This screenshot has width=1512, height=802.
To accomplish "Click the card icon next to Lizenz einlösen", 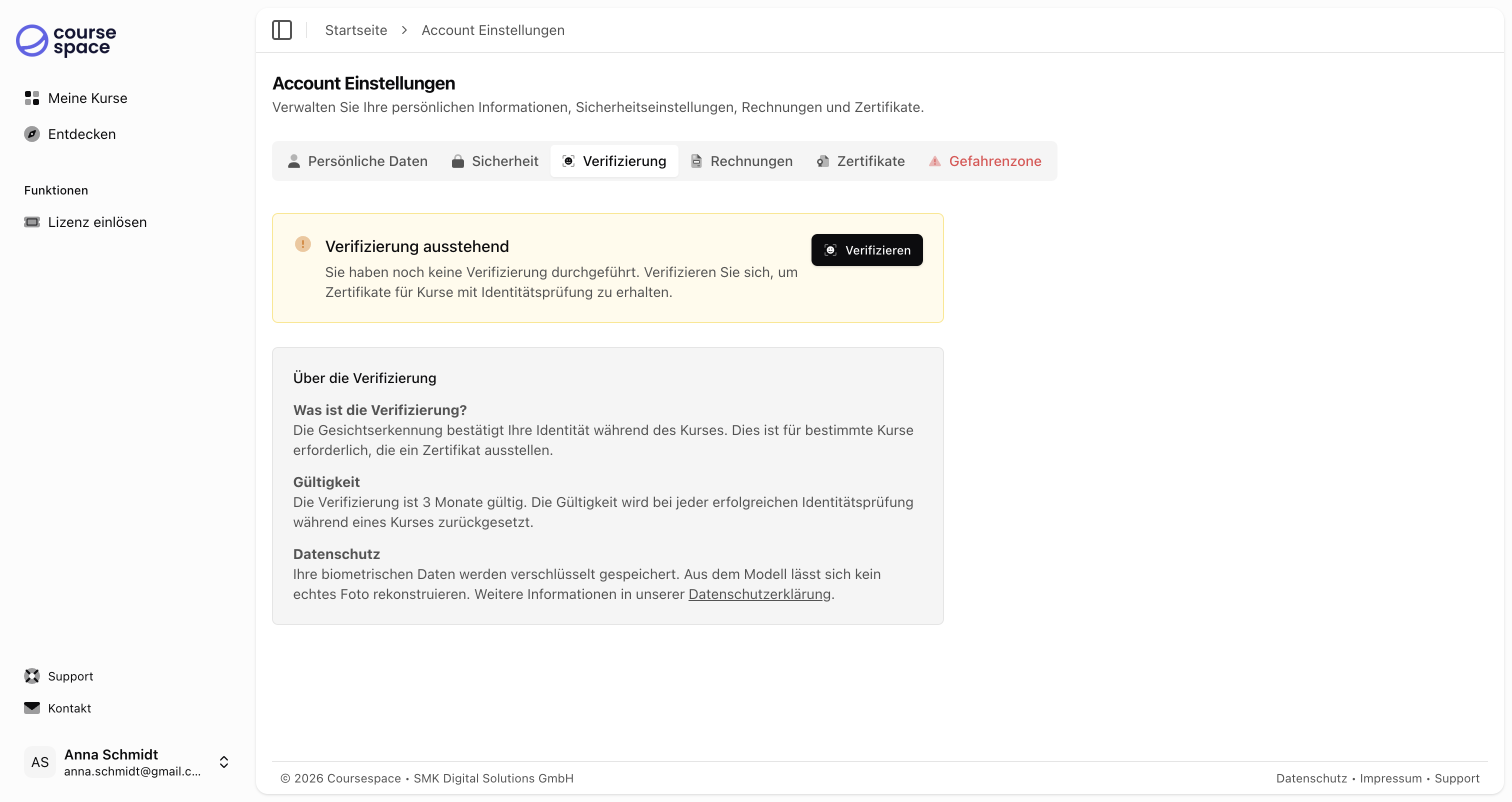I will (32, 222).
